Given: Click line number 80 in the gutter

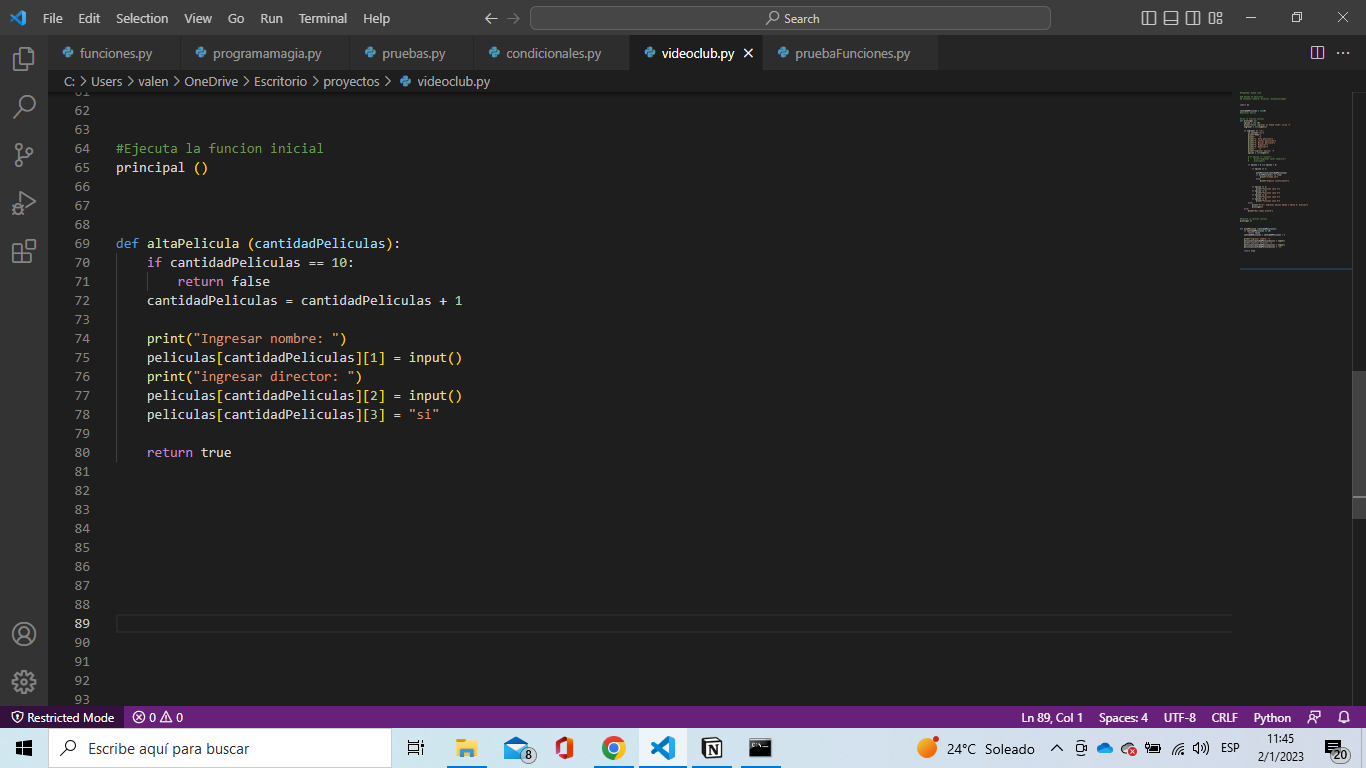Looking at the screenshot, I should coord(82,452).
